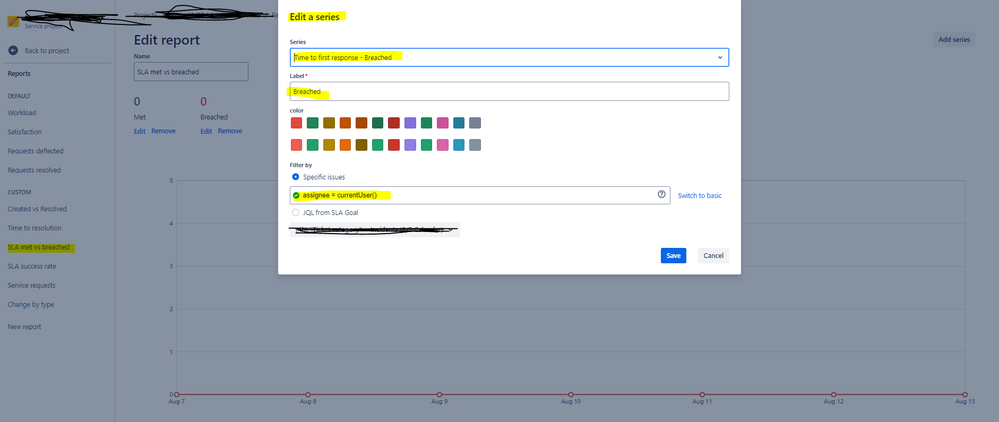Viewport: 999px width, 422px height.
Task: Click the chart data point at Aug 7
Action: [x=176, y=395]
